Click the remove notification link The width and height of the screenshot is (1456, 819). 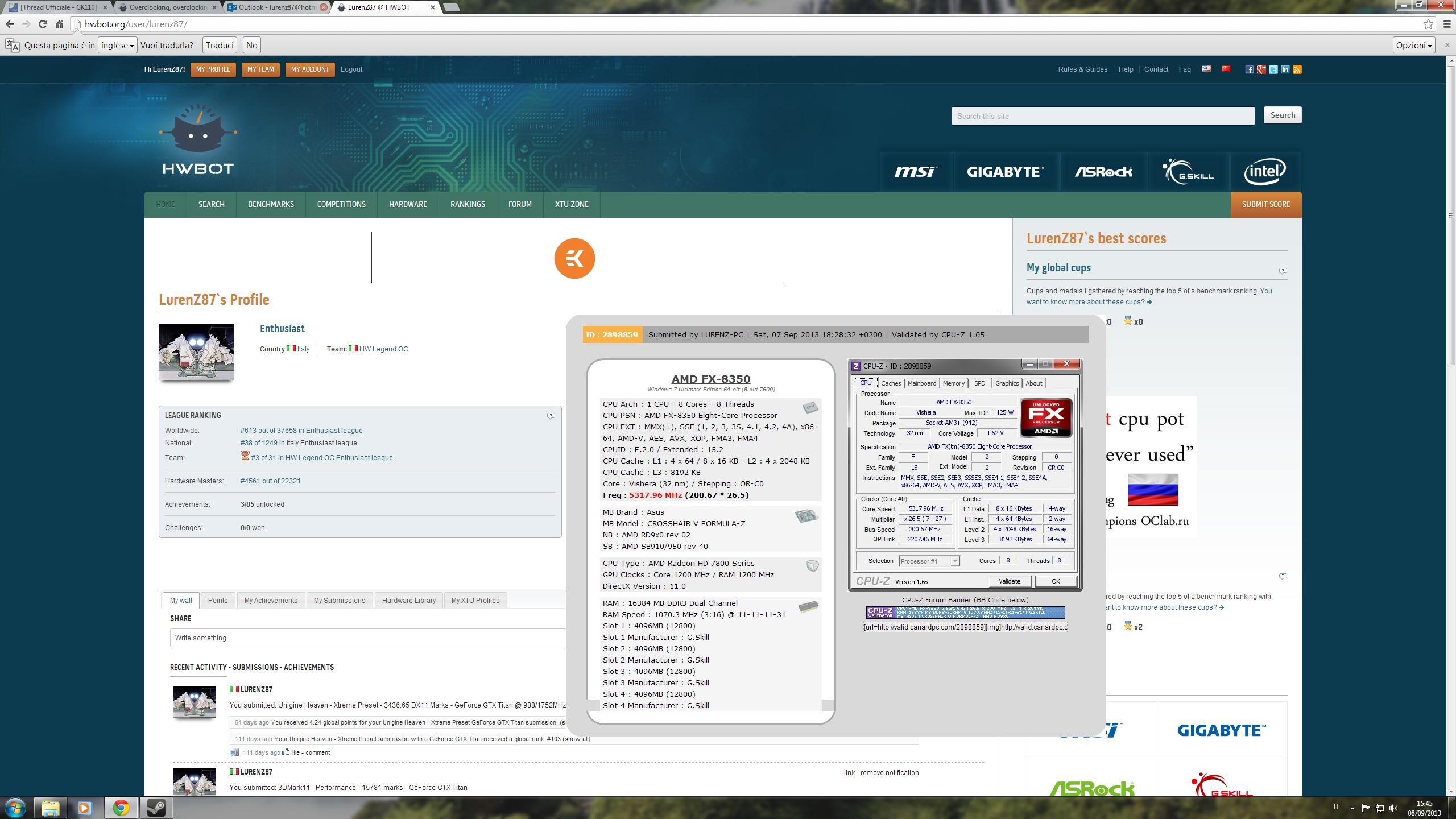[890, 773]
